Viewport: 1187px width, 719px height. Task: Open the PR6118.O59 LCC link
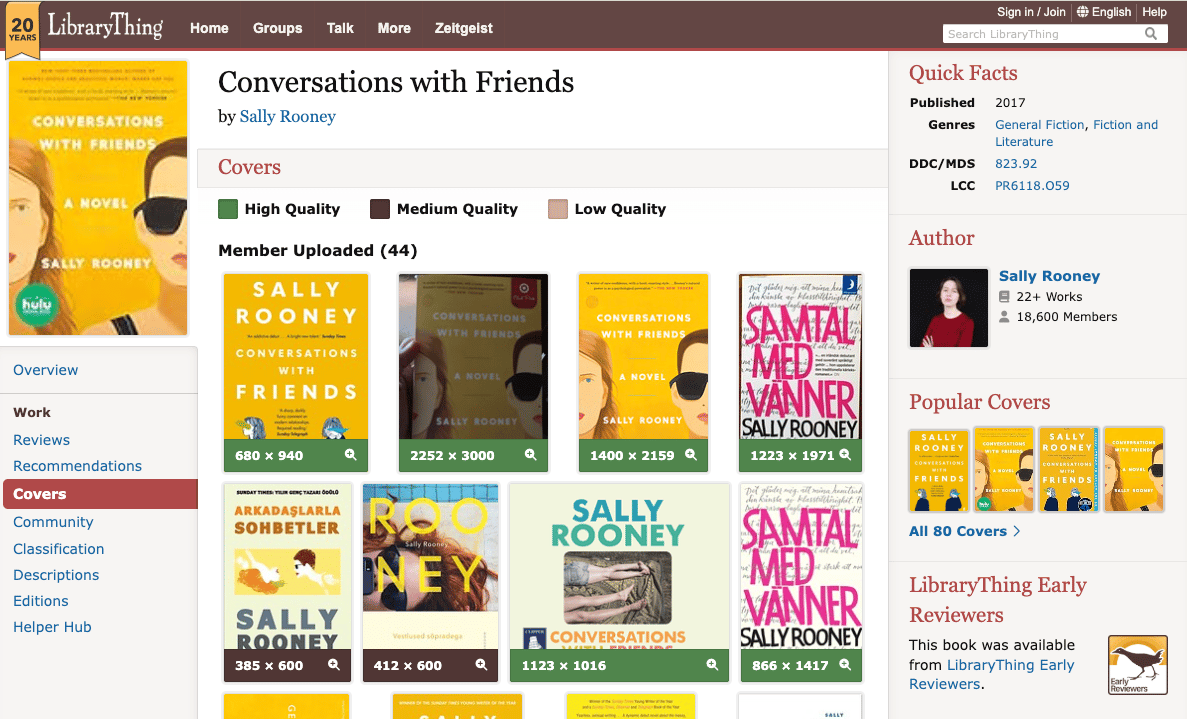click(x=1032, y=185)
